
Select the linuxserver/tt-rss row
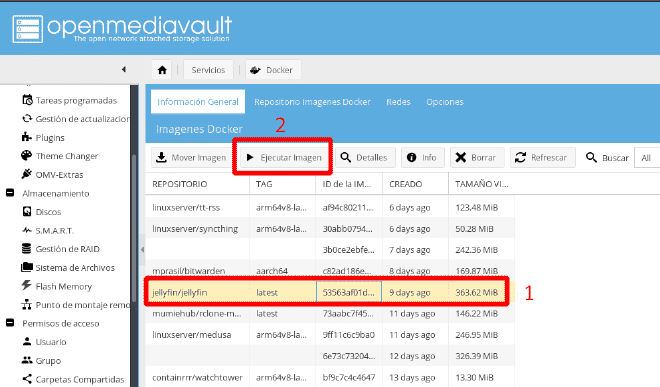[330, 208]
